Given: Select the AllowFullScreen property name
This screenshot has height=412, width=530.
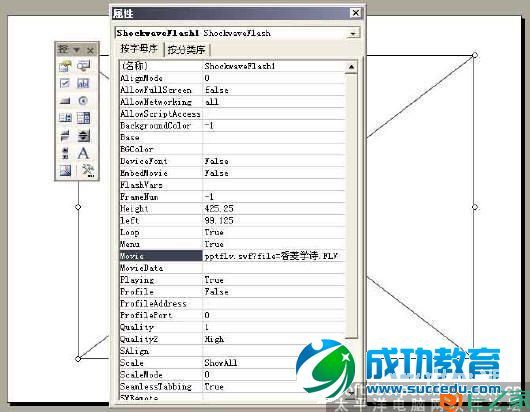Looking at the screenshot, I should click(x=161, y=90).
